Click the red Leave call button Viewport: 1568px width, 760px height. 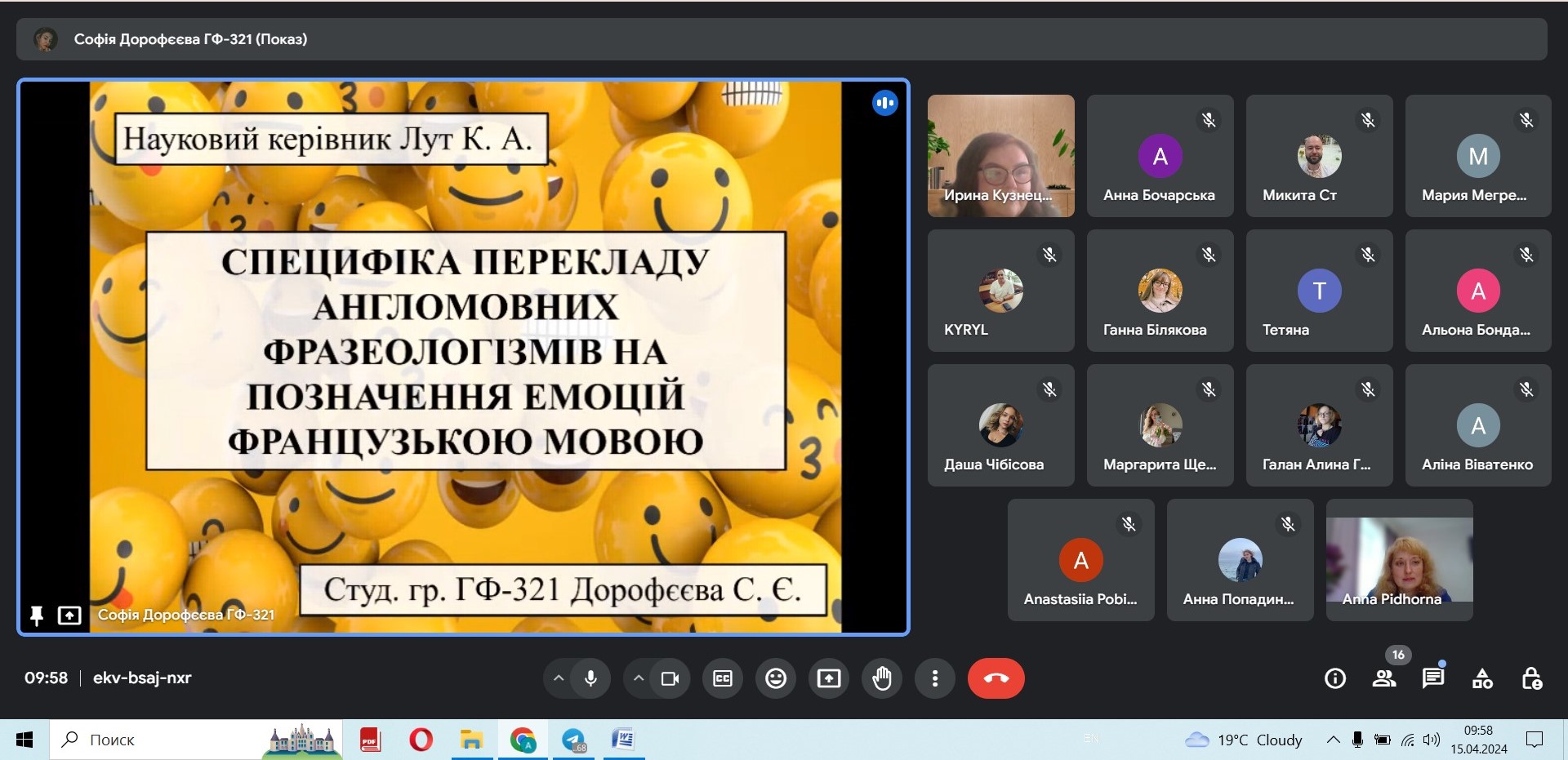(996, 678)
